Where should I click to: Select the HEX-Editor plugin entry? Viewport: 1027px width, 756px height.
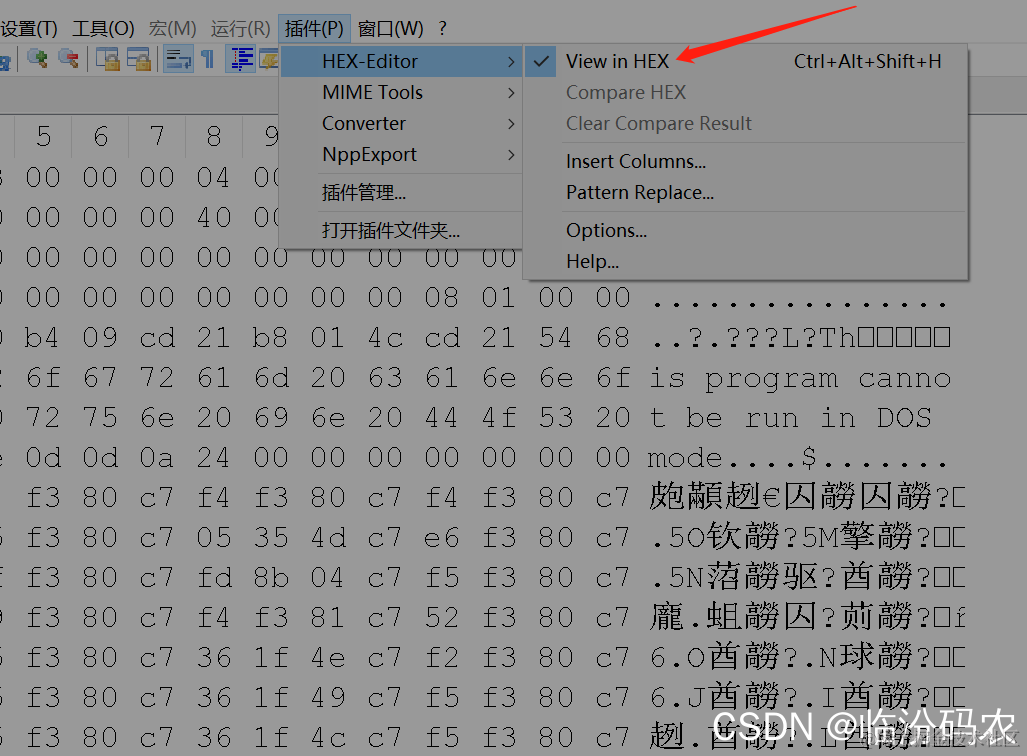click(401, 62)
